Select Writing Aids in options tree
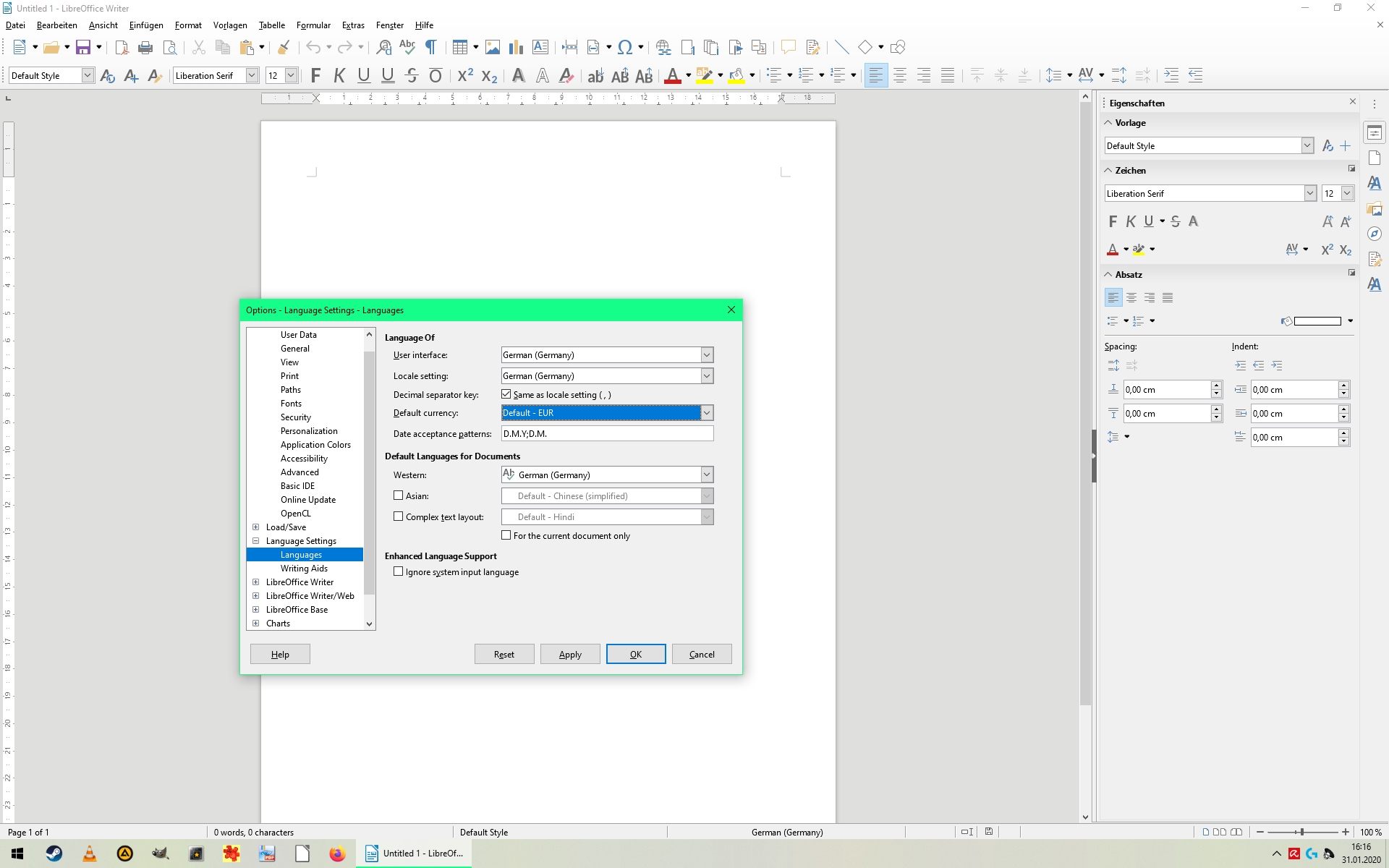 point(304,569)
